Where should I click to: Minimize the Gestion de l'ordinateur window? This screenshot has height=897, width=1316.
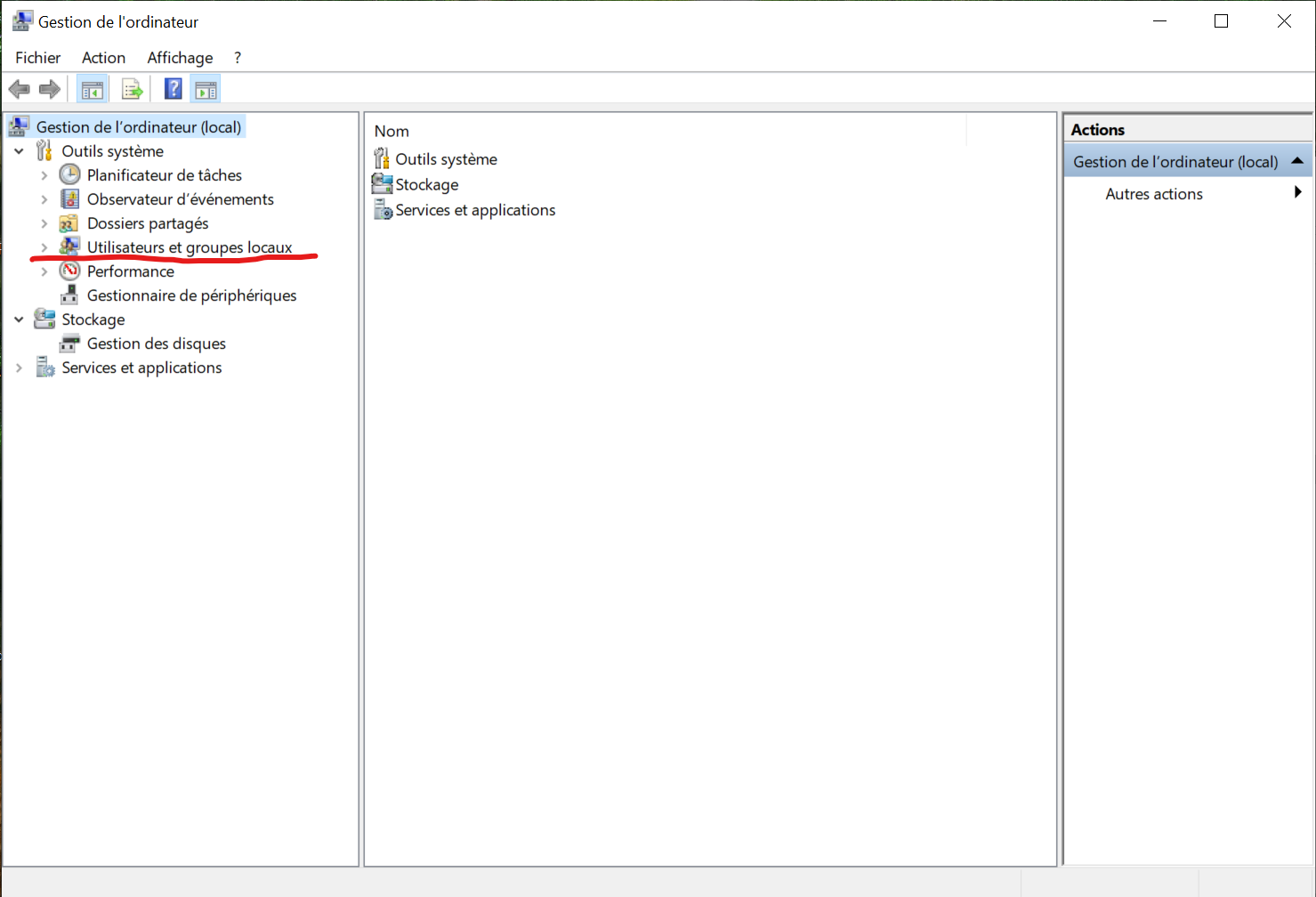click(x=1159, y=21)
